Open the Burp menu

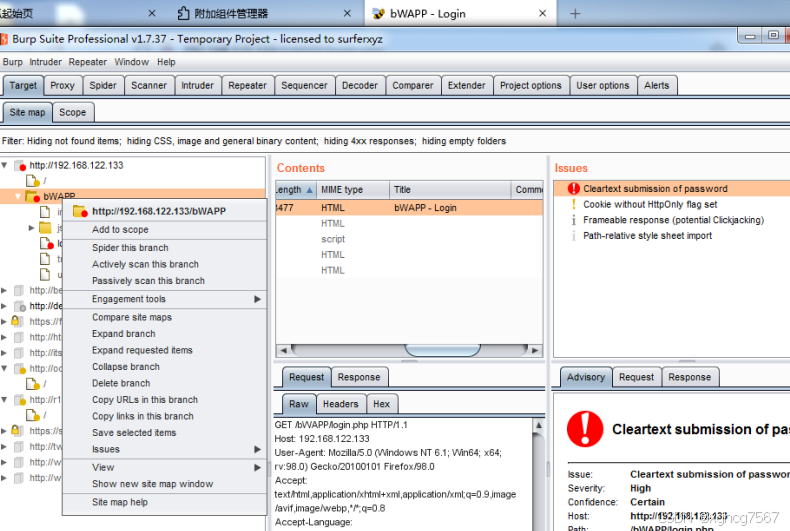(13, 62)
